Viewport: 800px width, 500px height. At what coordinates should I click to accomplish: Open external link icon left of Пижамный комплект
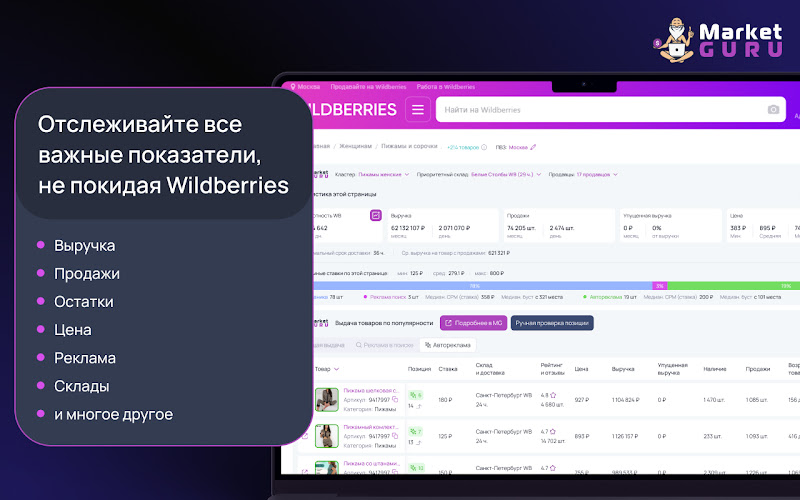coord(305,436)
